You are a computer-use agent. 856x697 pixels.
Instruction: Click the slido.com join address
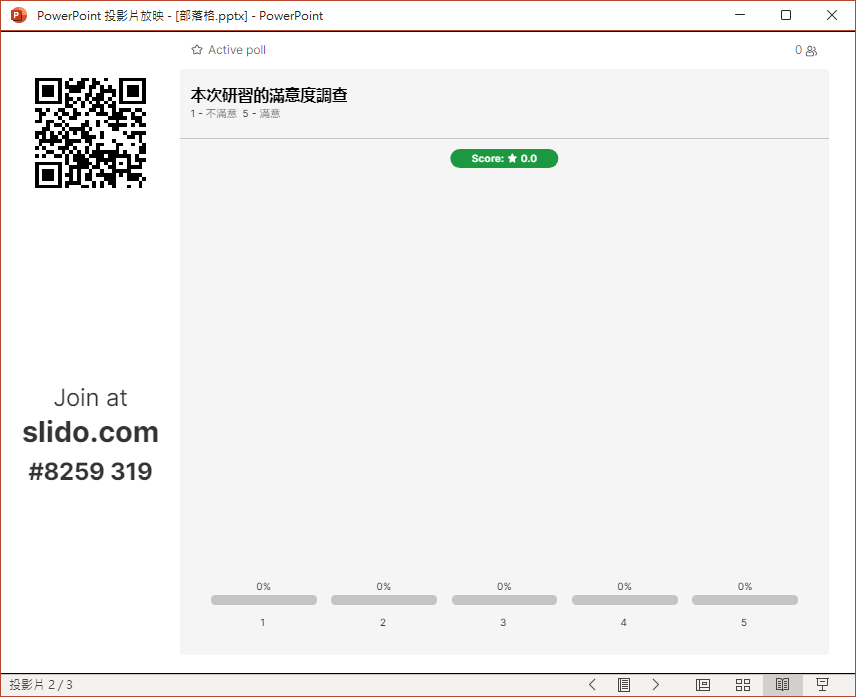(x=91, y=432)
